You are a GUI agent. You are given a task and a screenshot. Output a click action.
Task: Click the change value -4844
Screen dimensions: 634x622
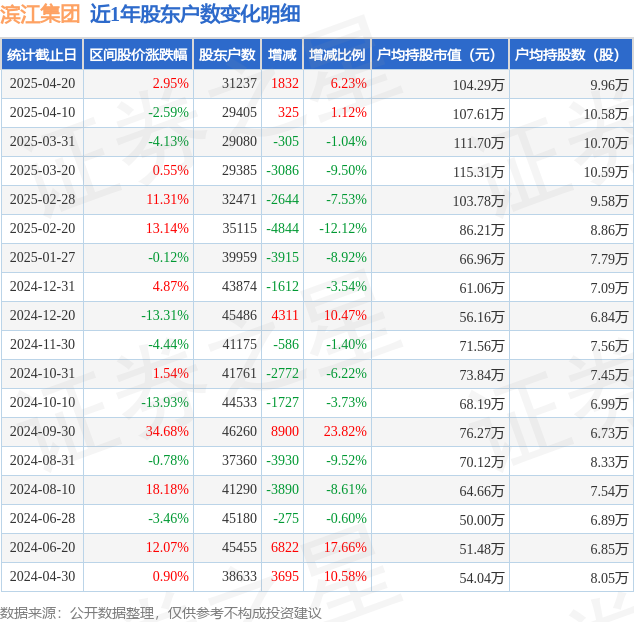click(x=283, y=228)
